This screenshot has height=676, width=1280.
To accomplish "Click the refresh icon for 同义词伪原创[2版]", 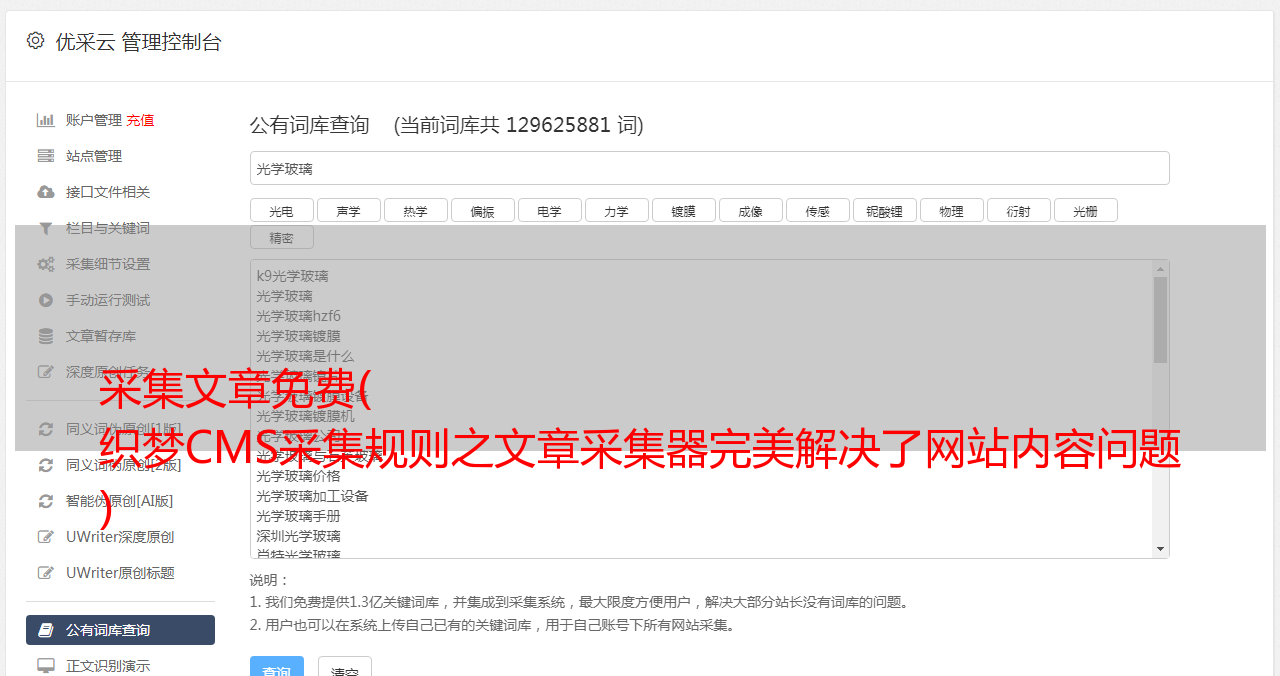I will 45,465.
